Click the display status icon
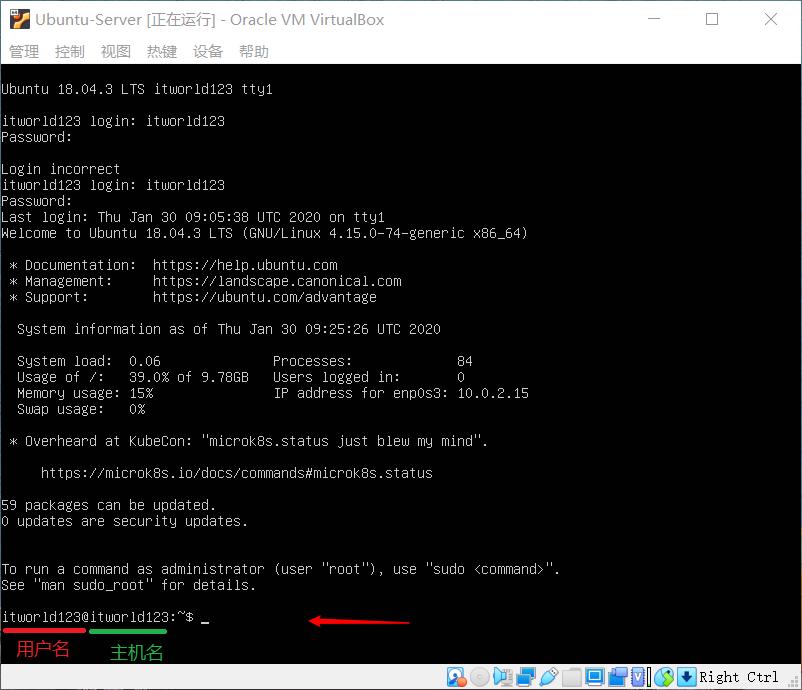Screen dimensions: 802x690 click(x=593, y=677)
